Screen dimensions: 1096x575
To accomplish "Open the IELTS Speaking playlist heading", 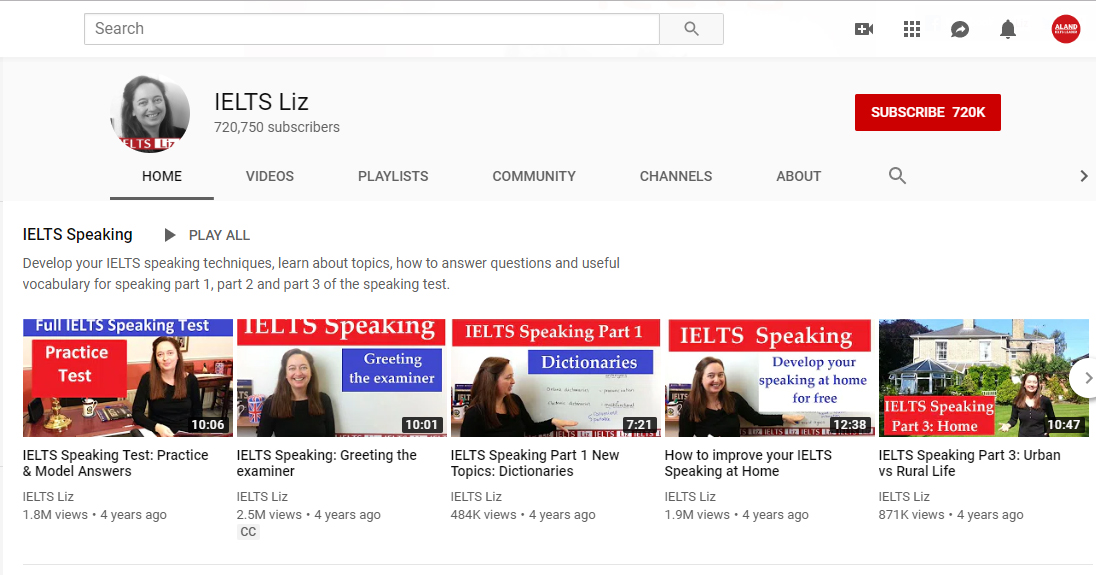I will (x=78, y=235).
